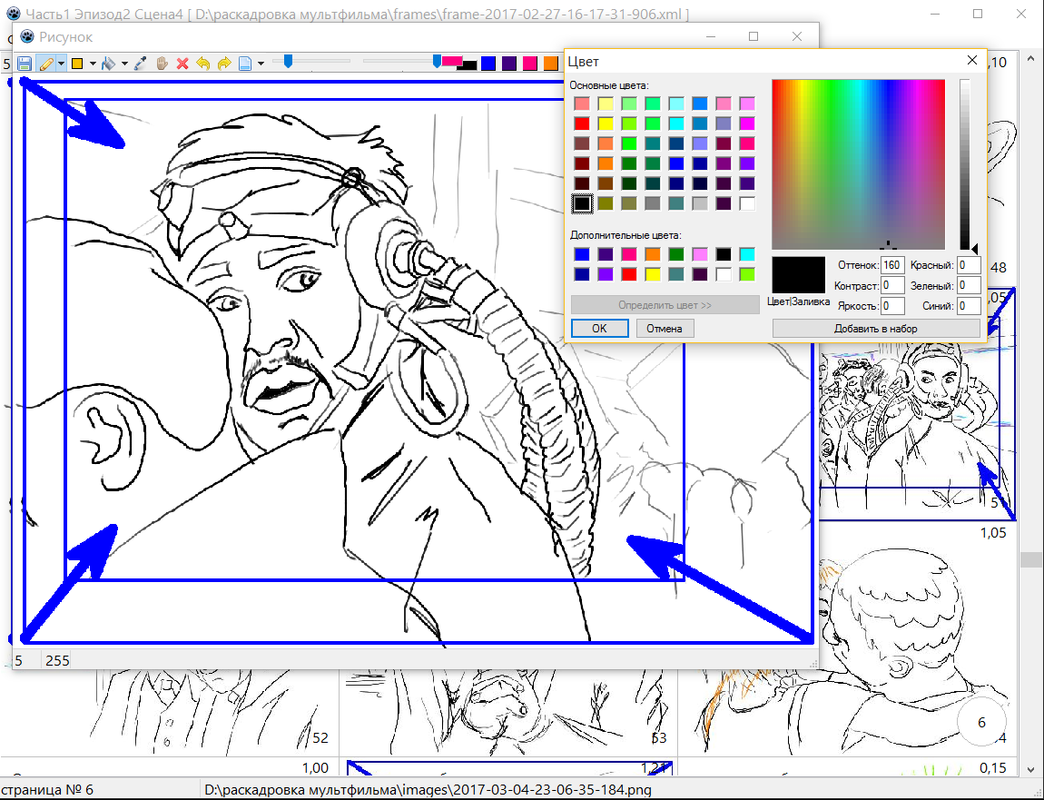The image size is (1044, 800).
Task: Expand the fill bucket dropdown arrow
Action: coord(125,63)
